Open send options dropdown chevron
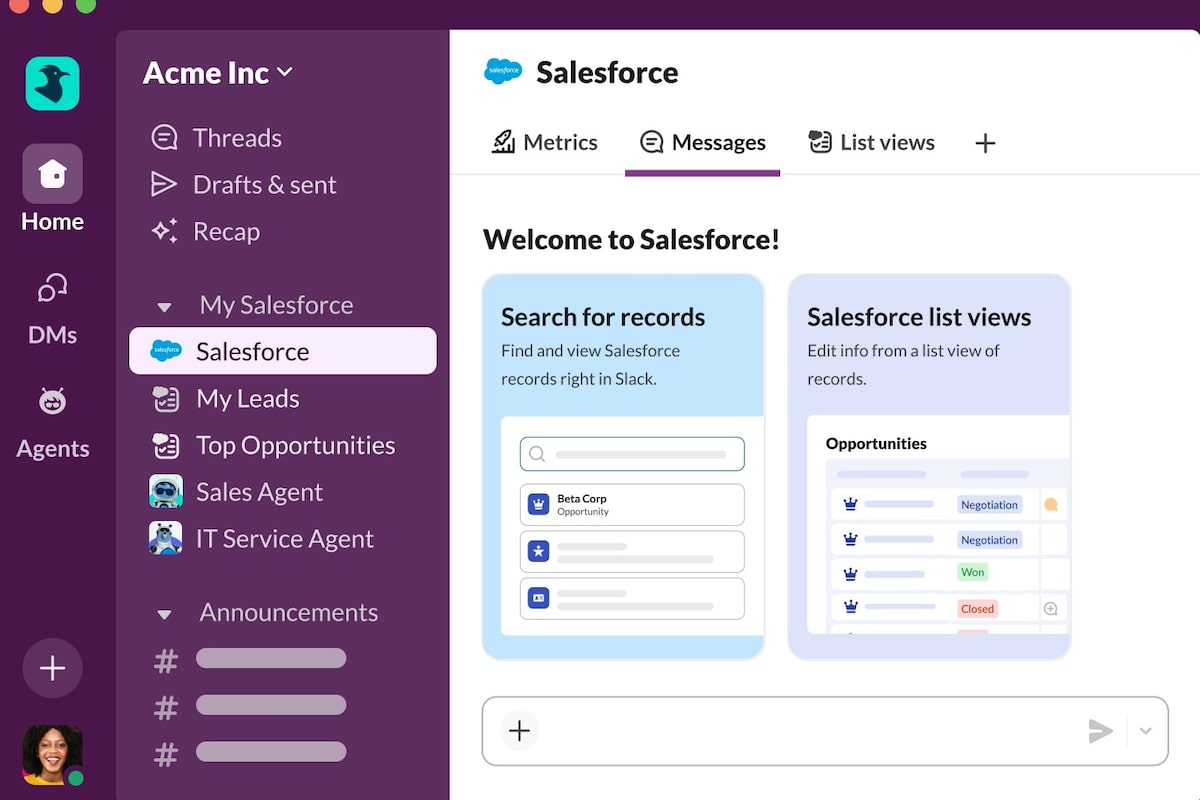Screen dimensions: 1200x800 tap(1146, 731)
